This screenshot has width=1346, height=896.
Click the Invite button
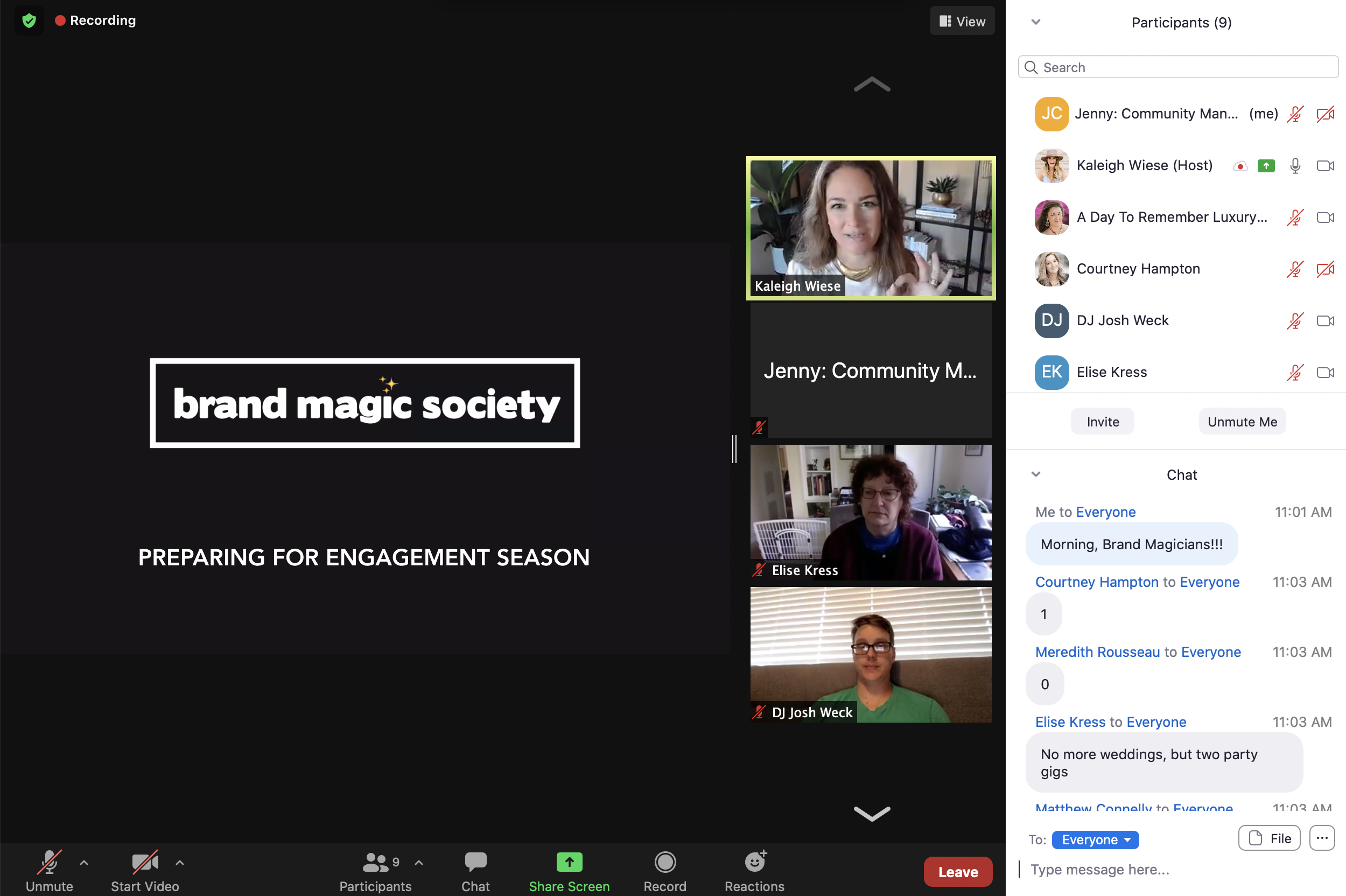pyautogui.click(x=1102, y=422)
